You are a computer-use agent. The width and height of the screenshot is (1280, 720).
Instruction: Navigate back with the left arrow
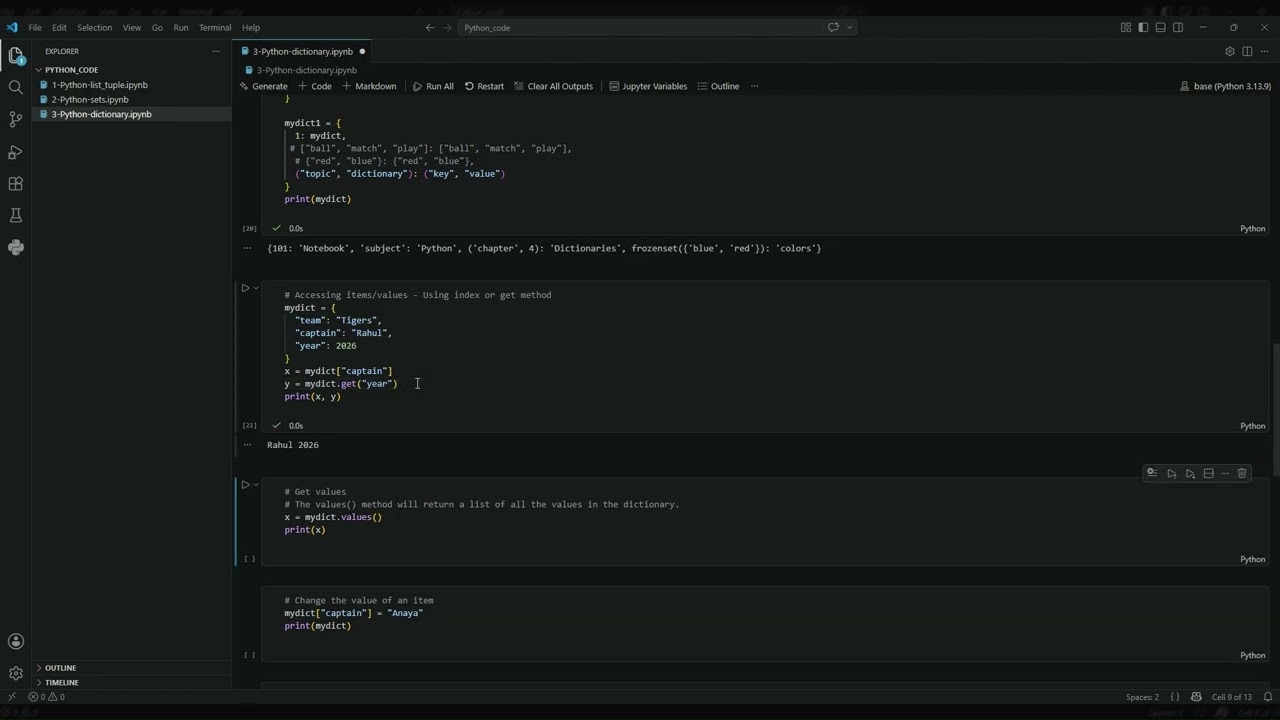point(430,28)
